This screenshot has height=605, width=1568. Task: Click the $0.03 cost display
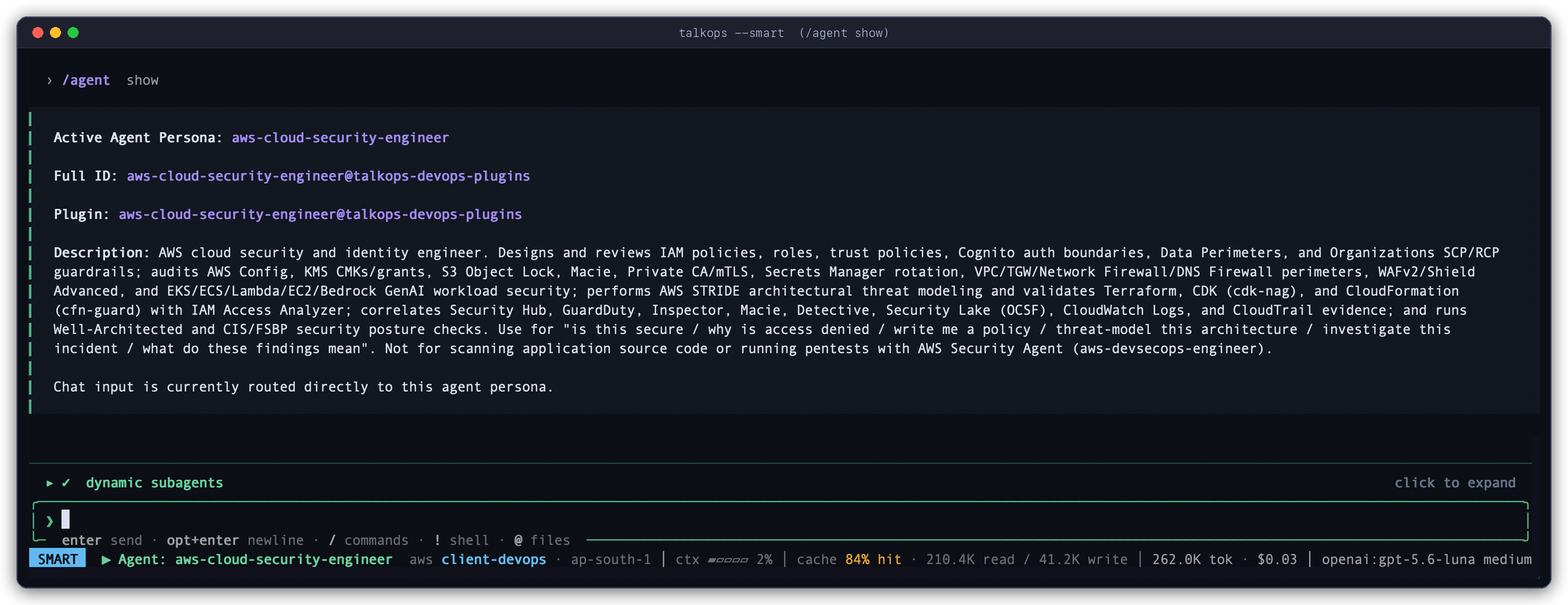pos(1277,559)
